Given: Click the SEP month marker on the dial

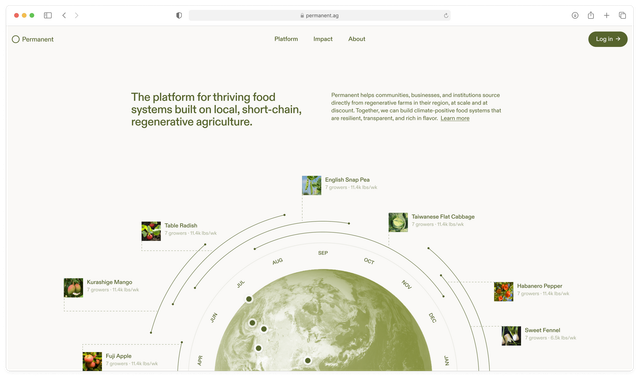Looking at the screenshot, I should click(323, 253).
